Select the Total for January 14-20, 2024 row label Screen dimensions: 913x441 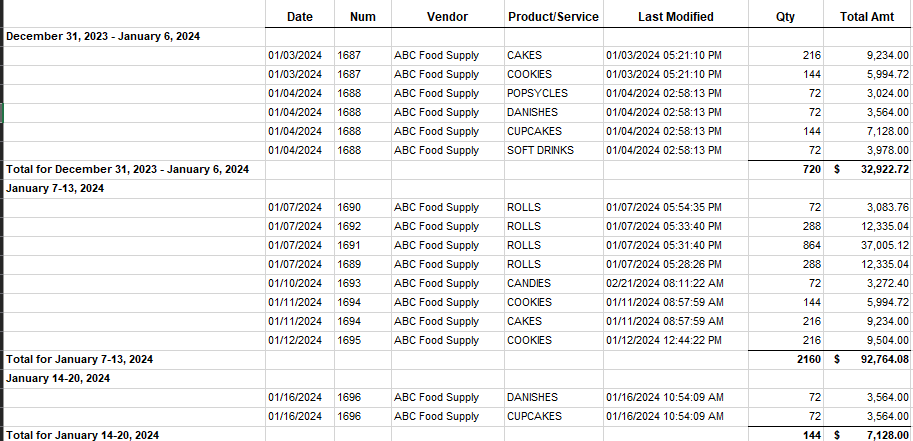pyautogui.click(x=83, y=435)
